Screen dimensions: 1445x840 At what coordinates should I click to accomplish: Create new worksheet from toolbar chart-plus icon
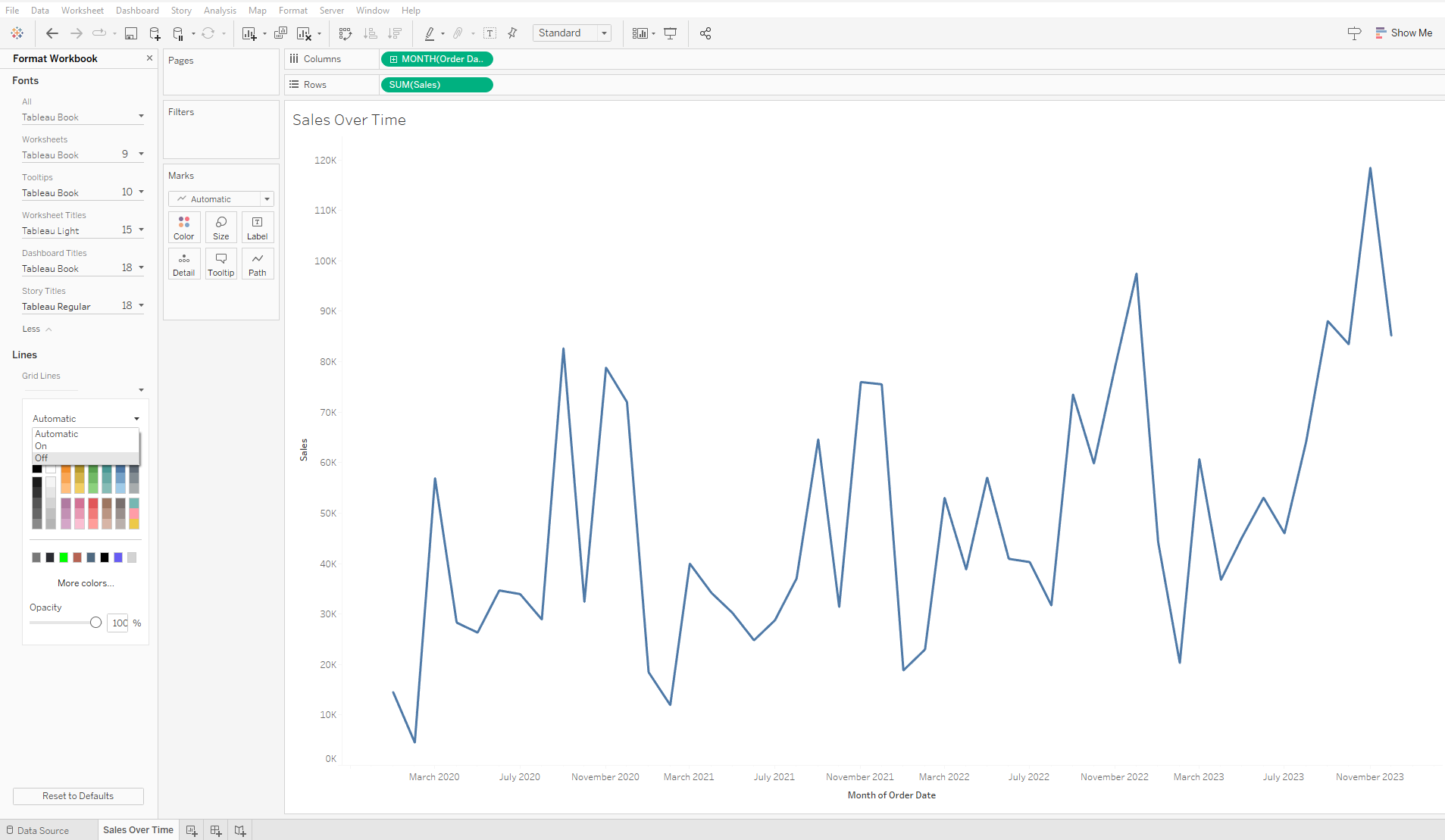[x=249, y=33]
